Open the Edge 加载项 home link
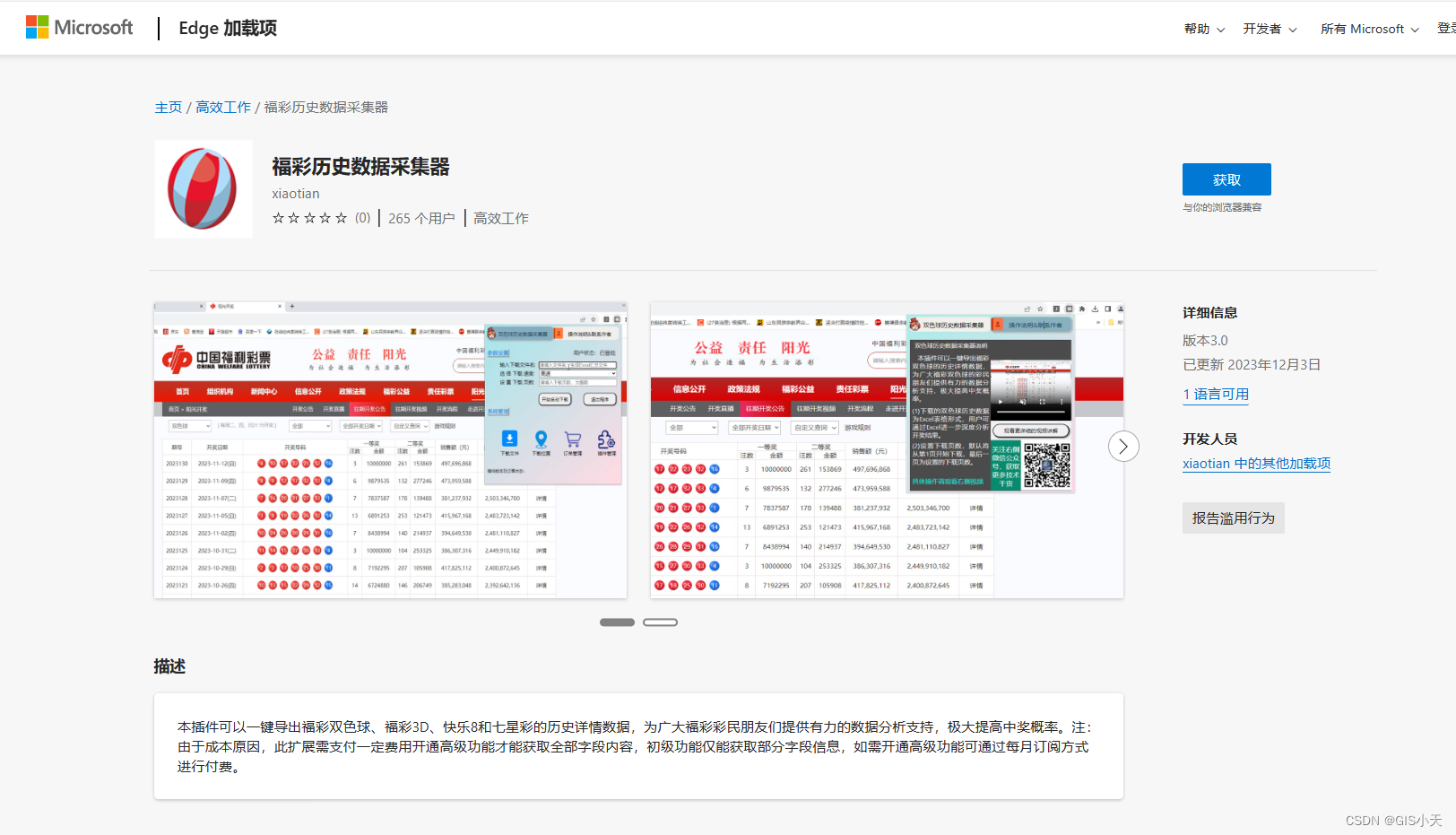 [x=228, y=28]
